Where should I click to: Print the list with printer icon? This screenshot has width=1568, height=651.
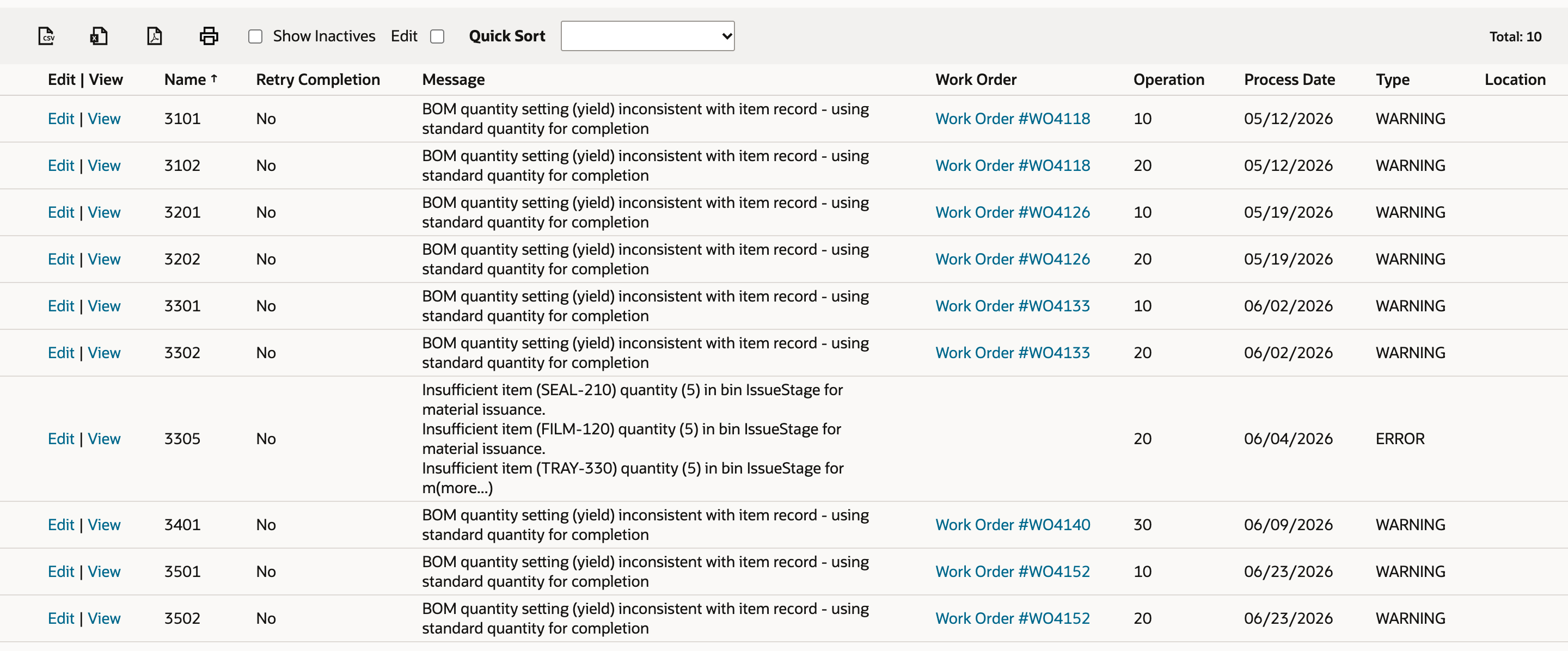pyautogui.click(x=209, y=36)
